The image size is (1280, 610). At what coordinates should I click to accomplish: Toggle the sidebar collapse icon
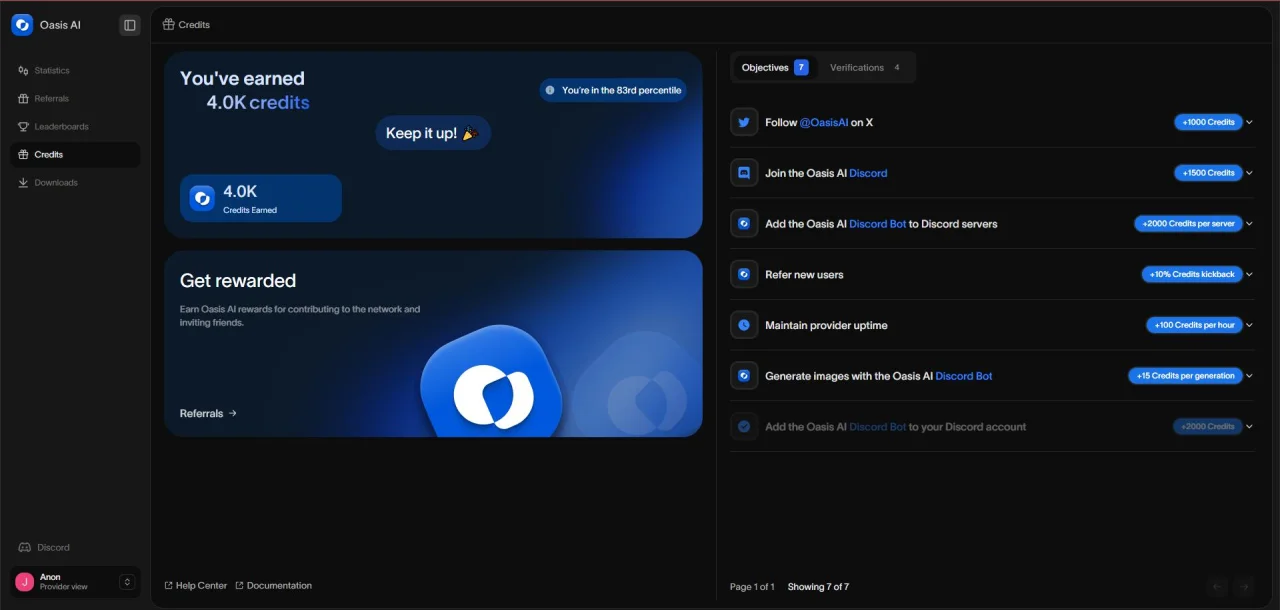129,25
